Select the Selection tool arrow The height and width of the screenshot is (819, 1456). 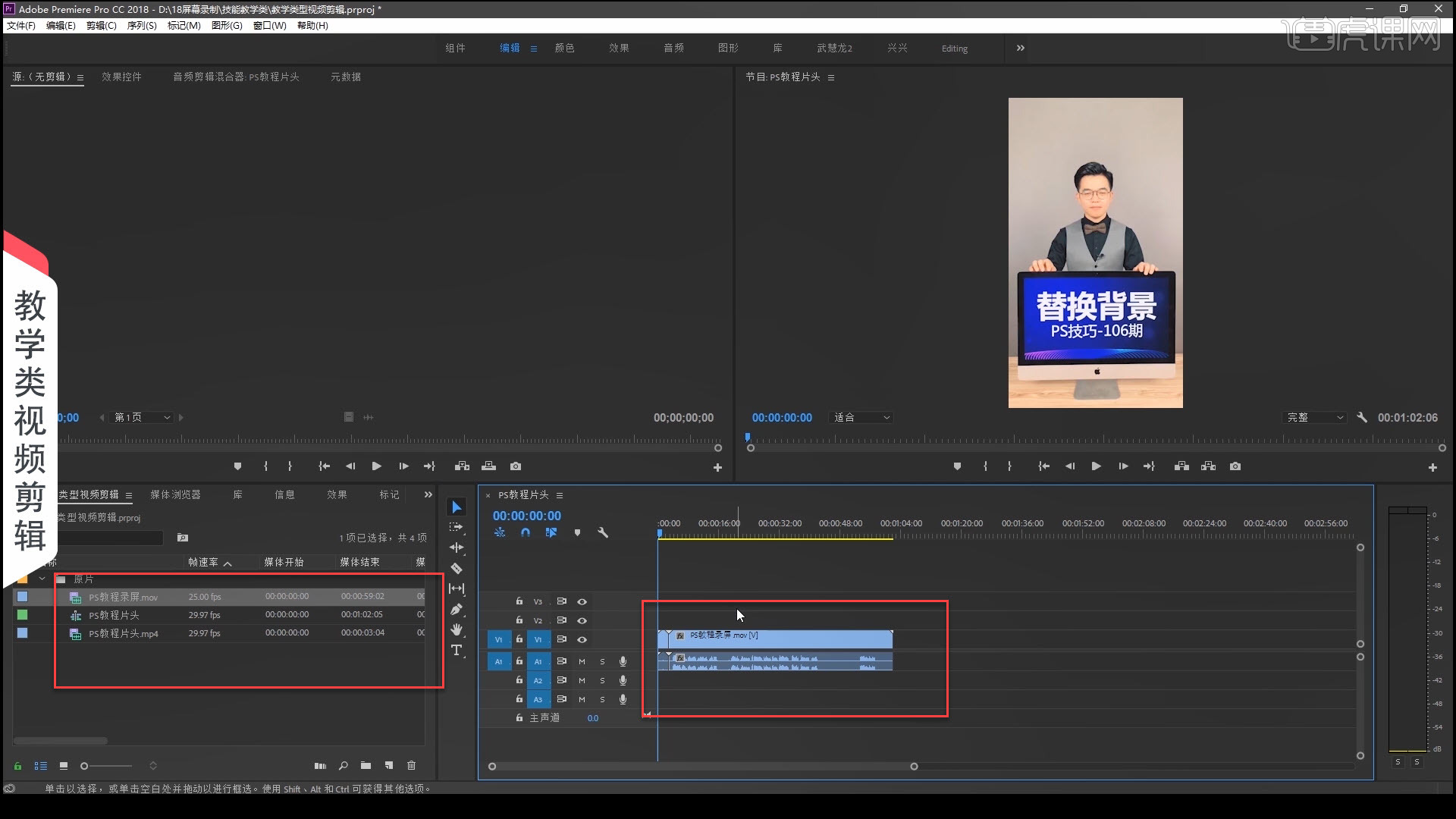[457, 507]
